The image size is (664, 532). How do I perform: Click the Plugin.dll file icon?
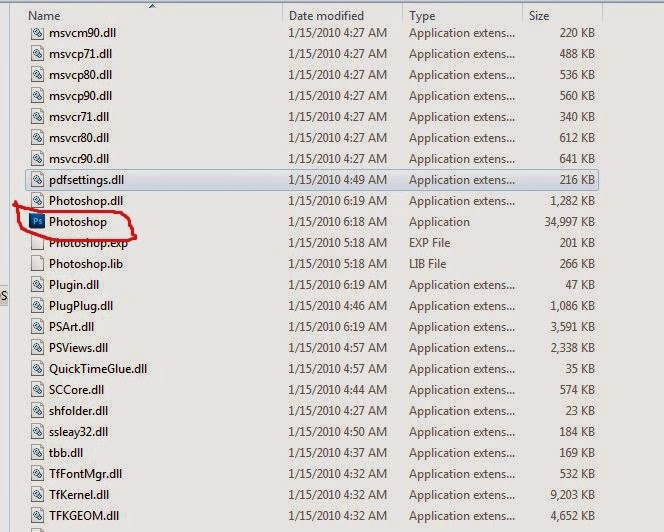(37, 285)
